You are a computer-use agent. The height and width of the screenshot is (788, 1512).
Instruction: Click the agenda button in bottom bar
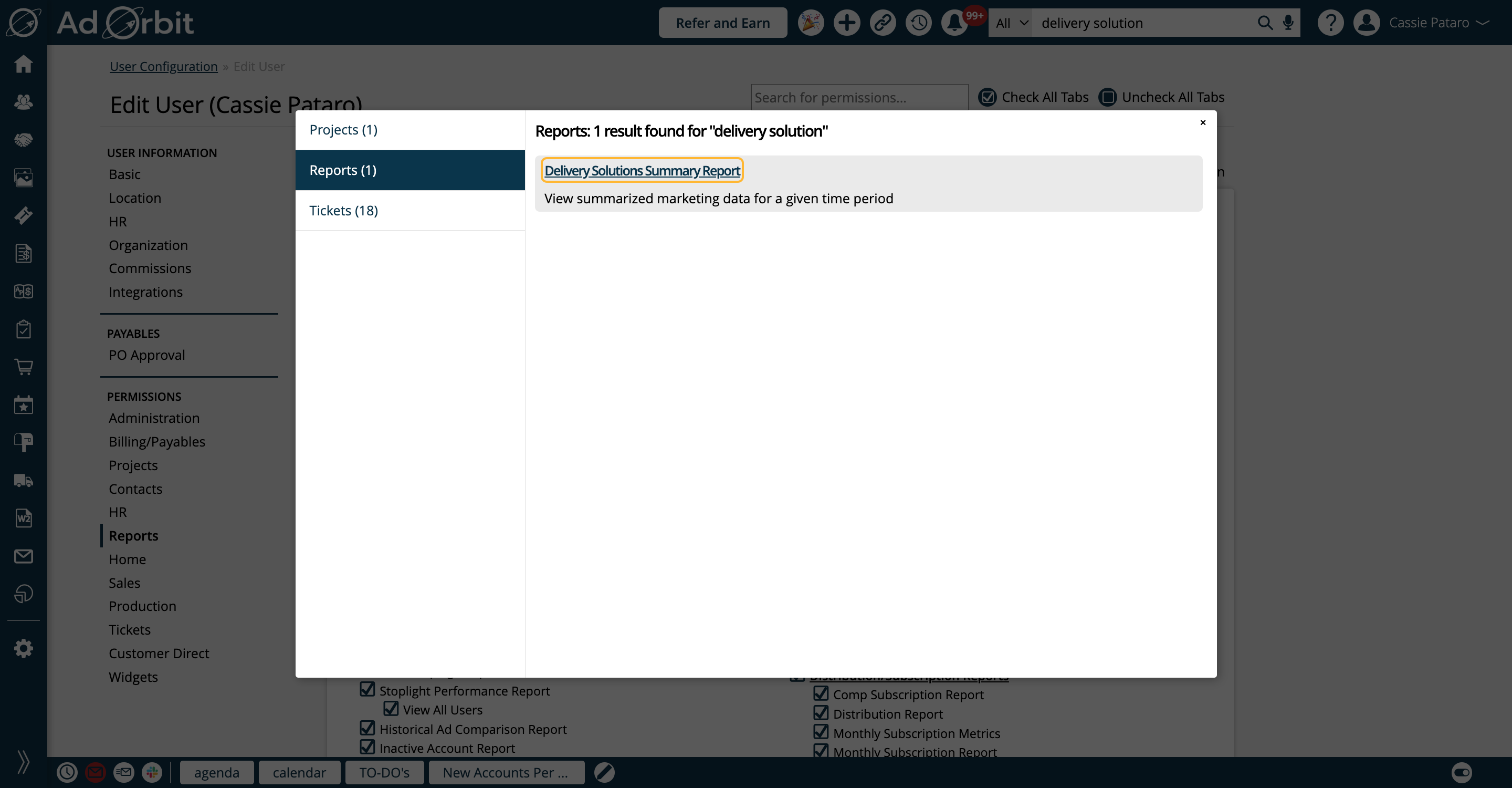pos(217,772)
